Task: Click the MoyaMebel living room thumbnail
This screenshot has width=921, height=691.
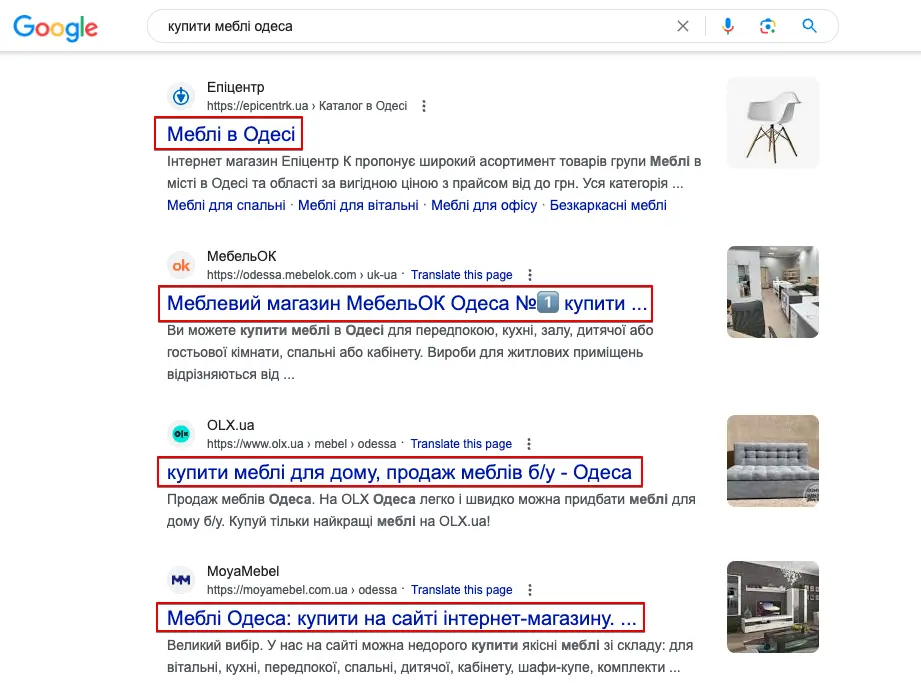Action: [x=773, y=607]
